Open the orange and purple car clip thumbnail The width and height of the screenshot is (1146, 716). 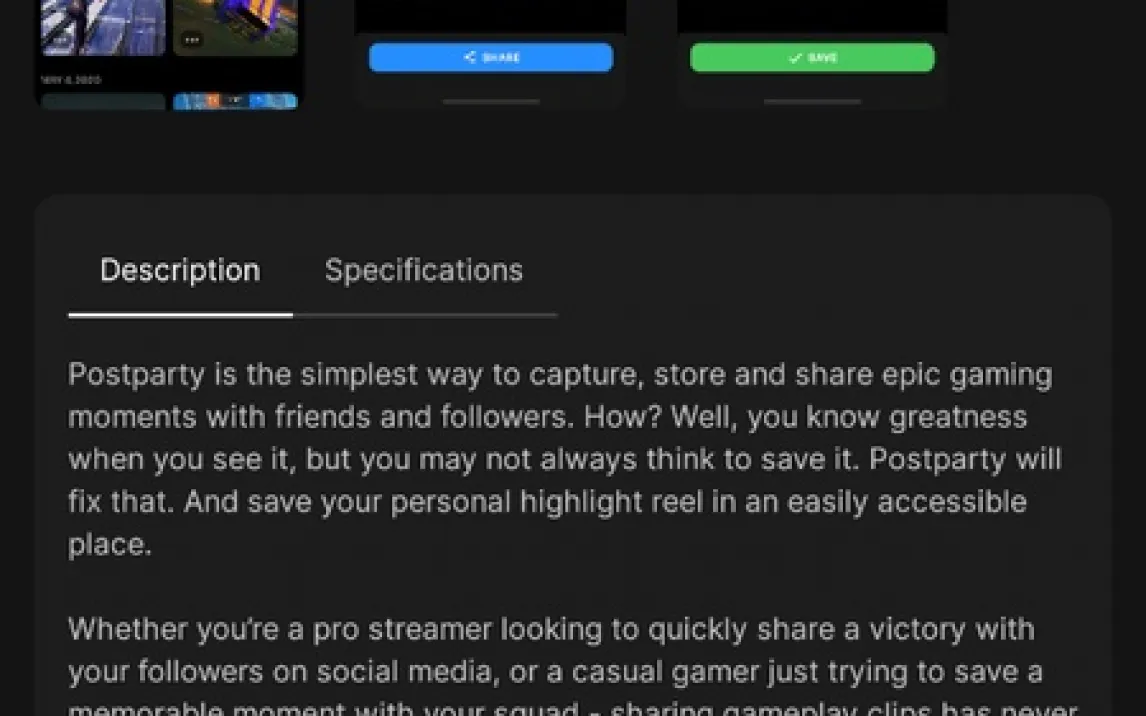[x=235, y=27]
